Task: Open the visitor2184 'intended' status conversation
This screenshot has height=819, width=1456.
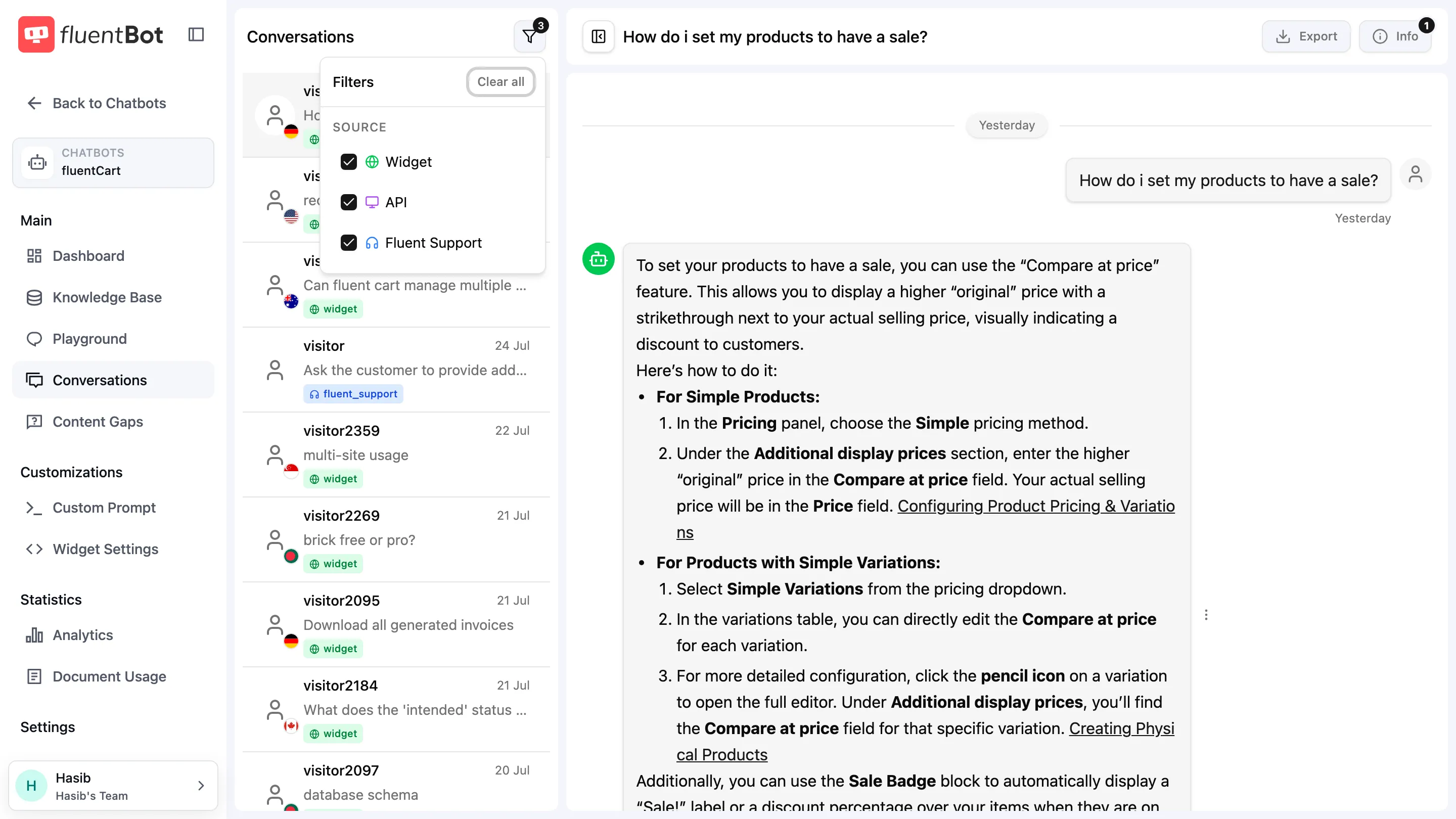Action: click(x=396, y=709)
